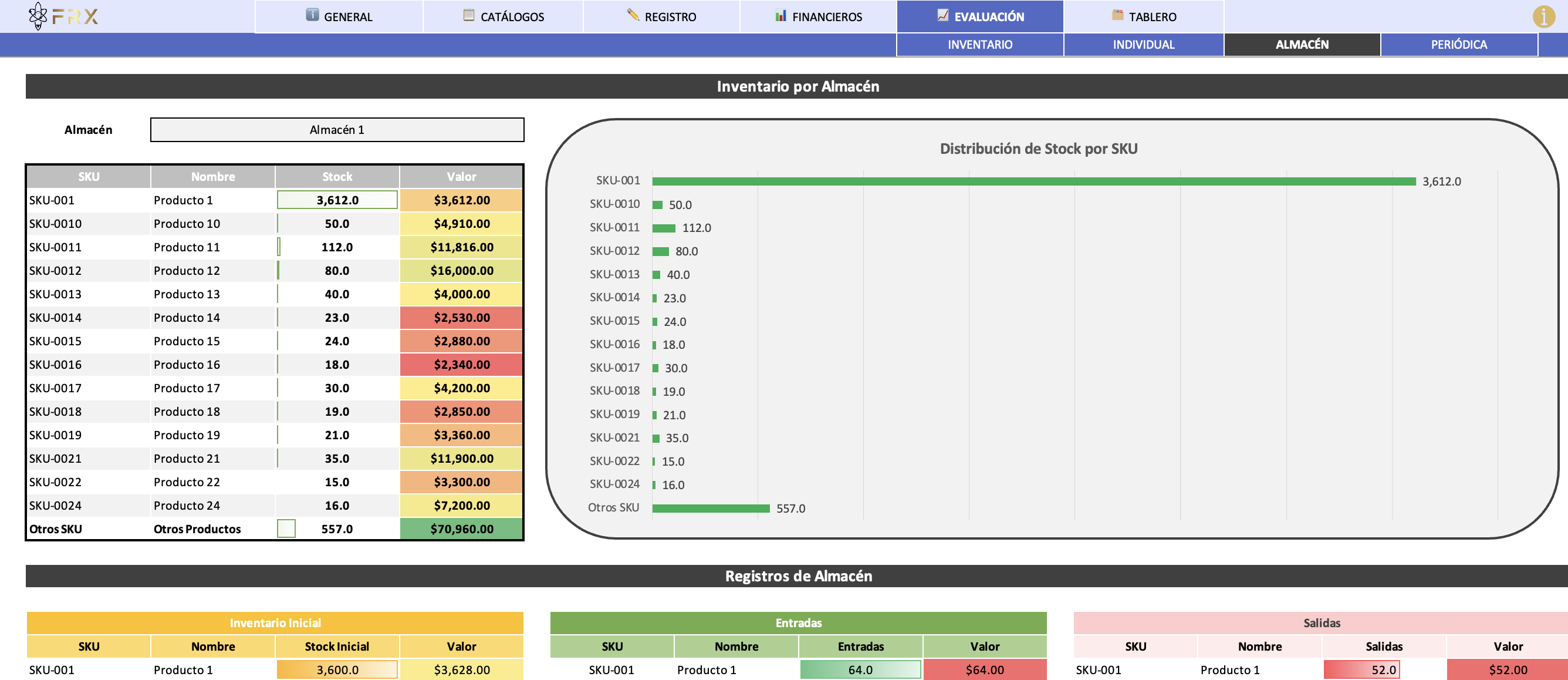Select the ALMACÉN sub-tab
This screenshot has height=680, width=1568.
coord(1302,45)
